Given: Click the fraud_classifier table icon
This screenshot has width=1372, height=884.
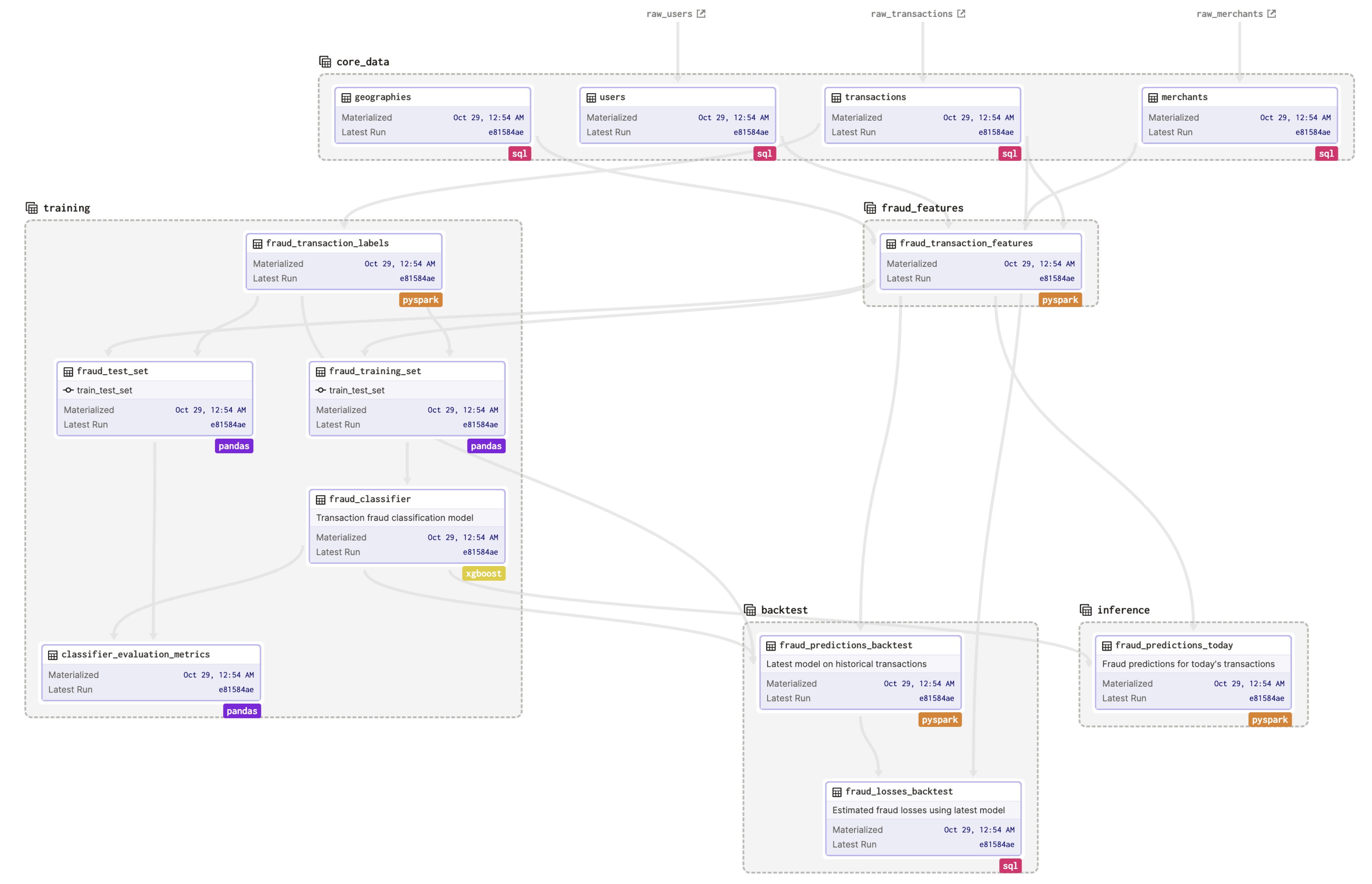Looking at the screenshot, I should pos(321,500).
